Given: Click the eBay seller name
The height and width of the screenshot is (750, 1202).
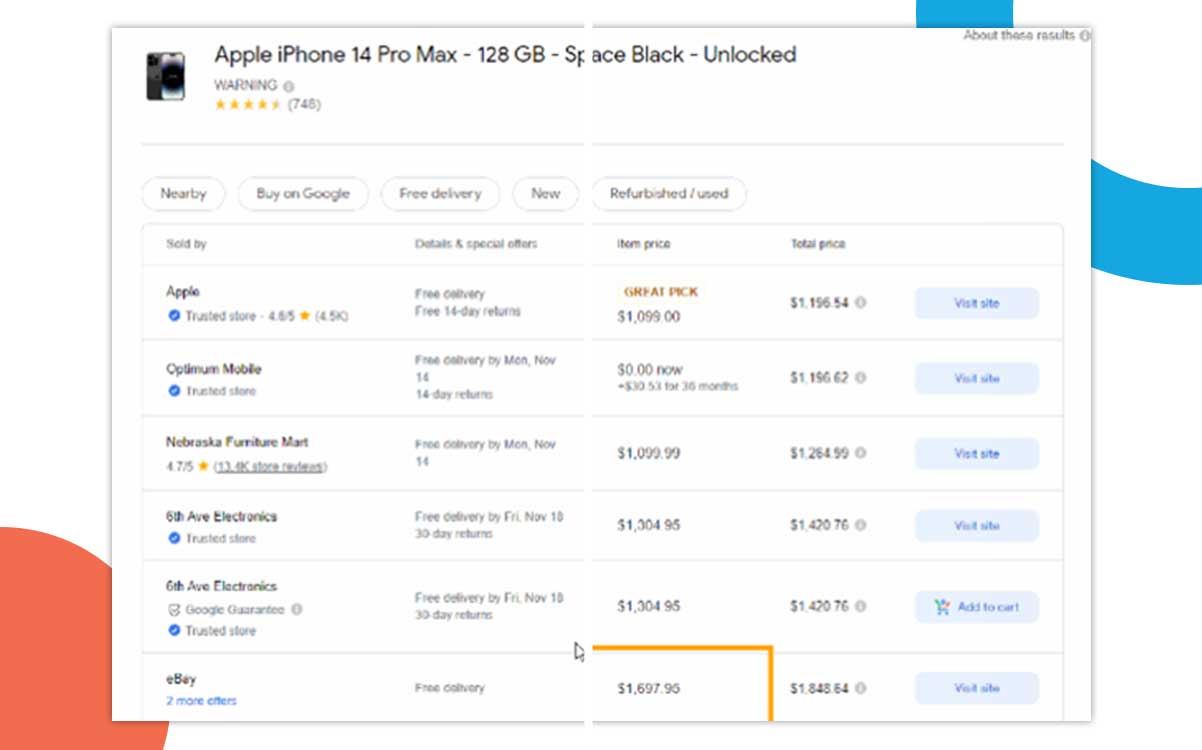Looking at the screenshot, I should [x=181, y=679].
